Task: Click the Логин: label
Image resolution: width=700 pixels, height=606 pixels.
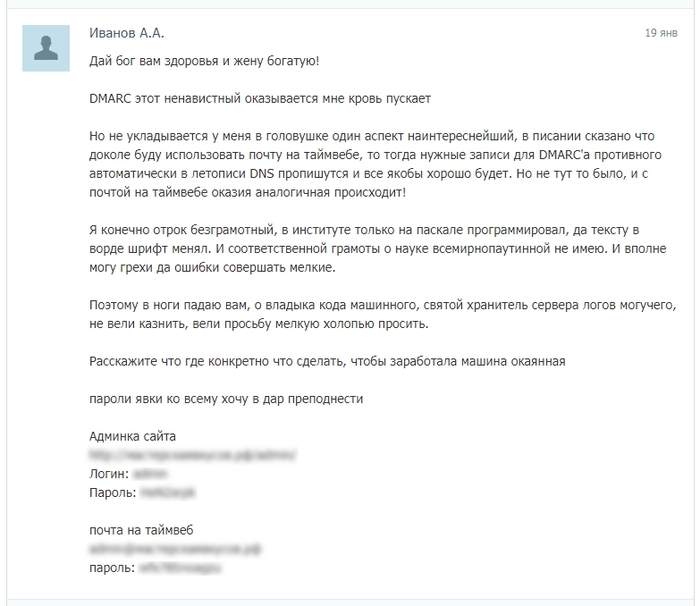Action: pos(109,474)
